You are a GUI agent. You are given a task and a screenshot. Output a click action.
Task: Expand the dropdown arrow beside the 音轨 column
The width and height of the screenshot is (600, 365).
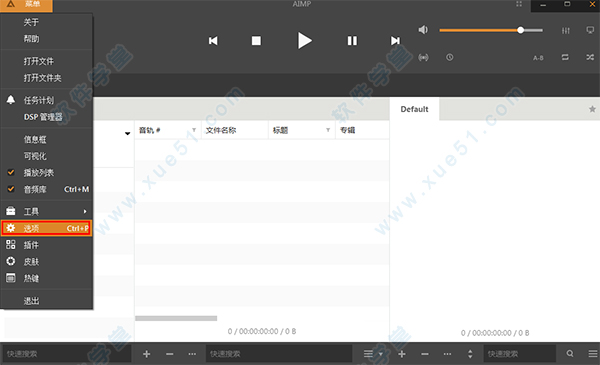tap(194, 130)
